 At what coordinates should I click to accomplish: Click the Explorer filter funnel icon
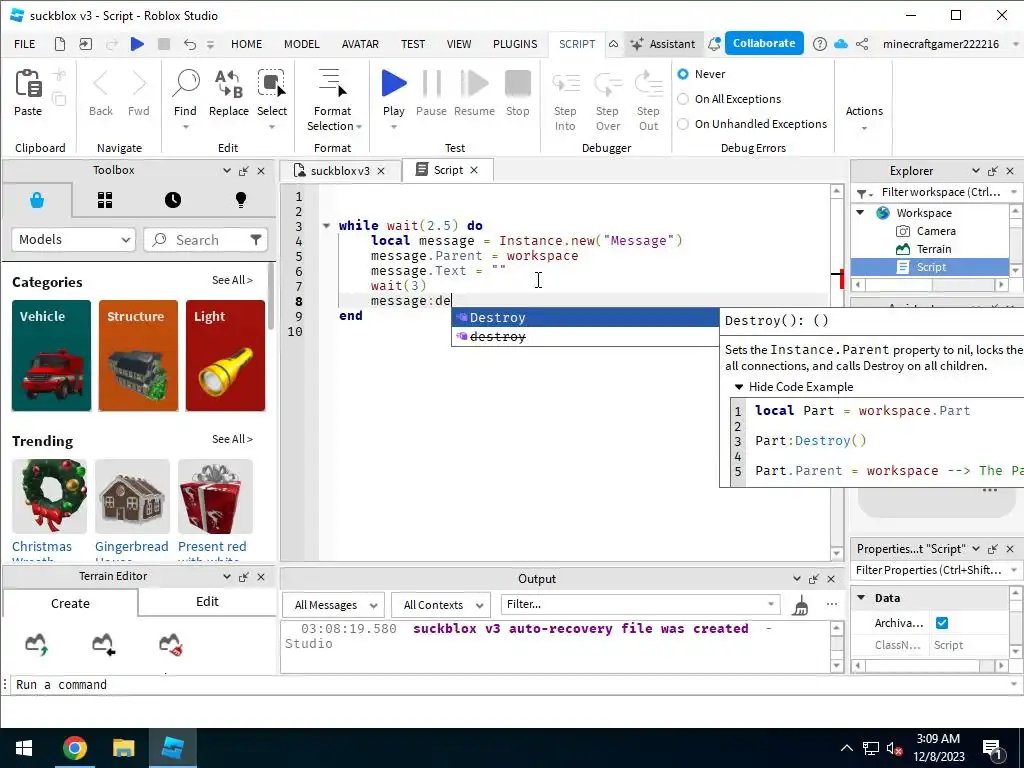click(x=861, y=193)
